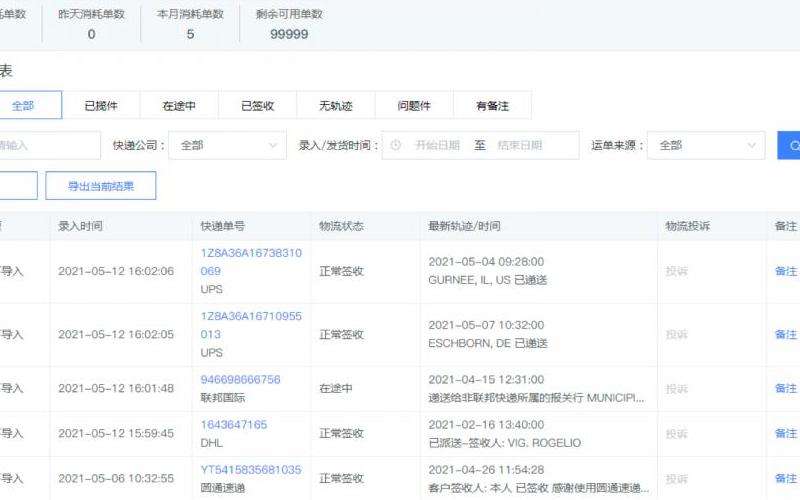This screenshot has width=800, height=500.
Task: Select the 全部 status tab
Action: pyautogui.click(x=23, y=105)
